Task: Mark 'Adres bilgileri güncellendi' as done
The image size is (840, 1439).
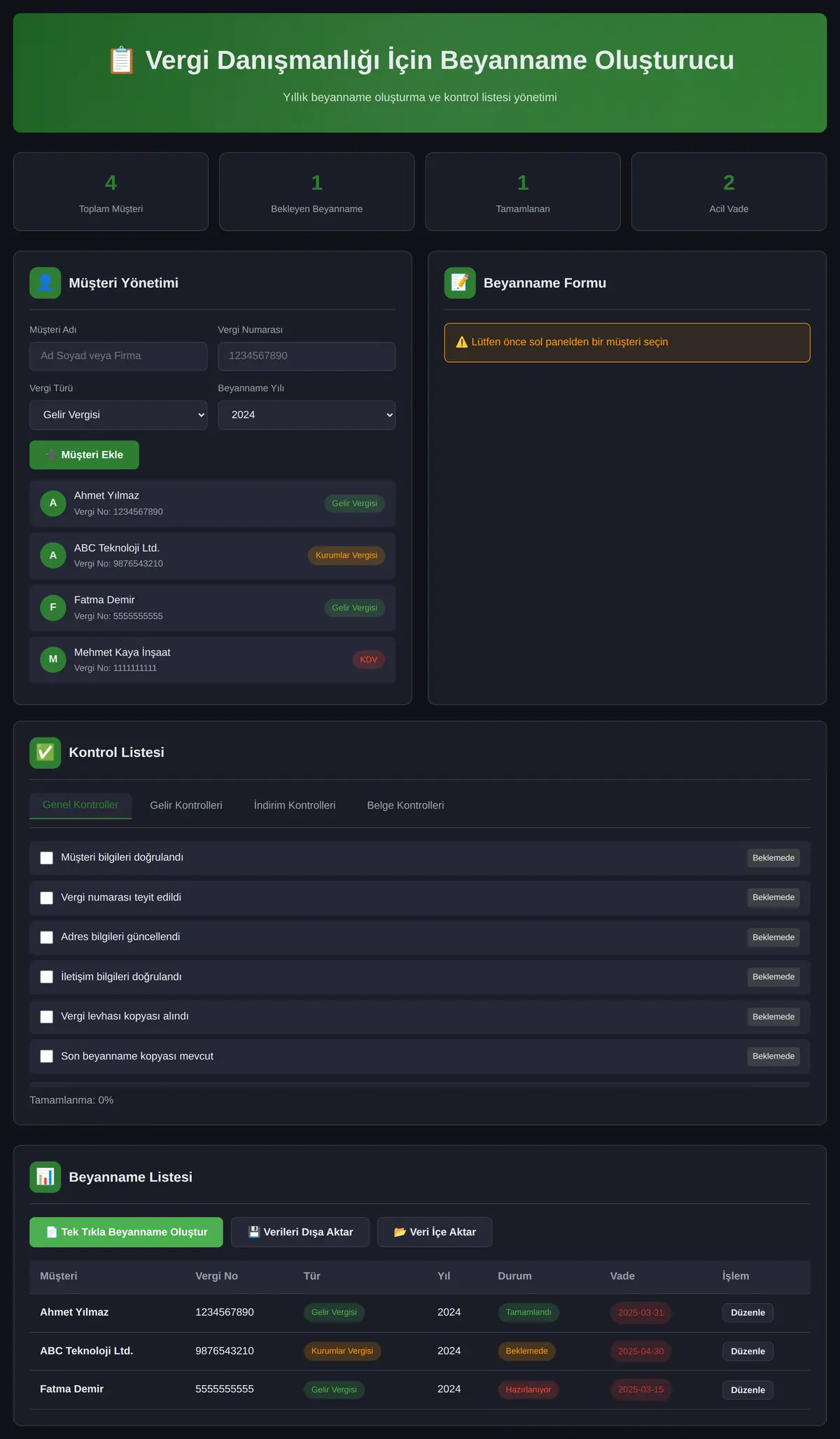Action: [x=47, y=937]
